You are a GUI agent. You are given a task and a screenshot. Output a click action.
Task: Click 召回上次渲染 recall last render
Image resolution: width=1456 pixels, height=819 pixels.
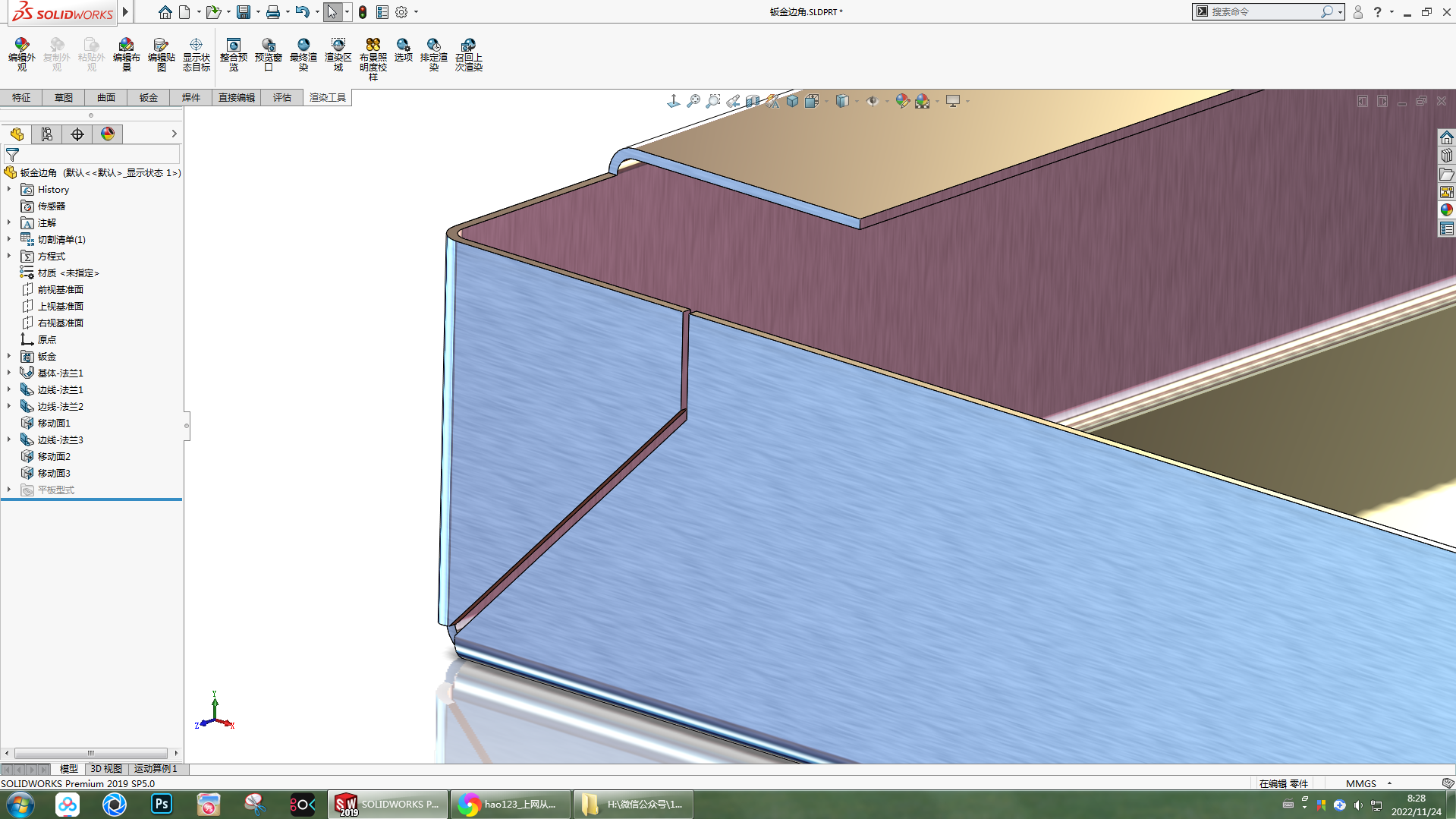[x=469, y=55]
